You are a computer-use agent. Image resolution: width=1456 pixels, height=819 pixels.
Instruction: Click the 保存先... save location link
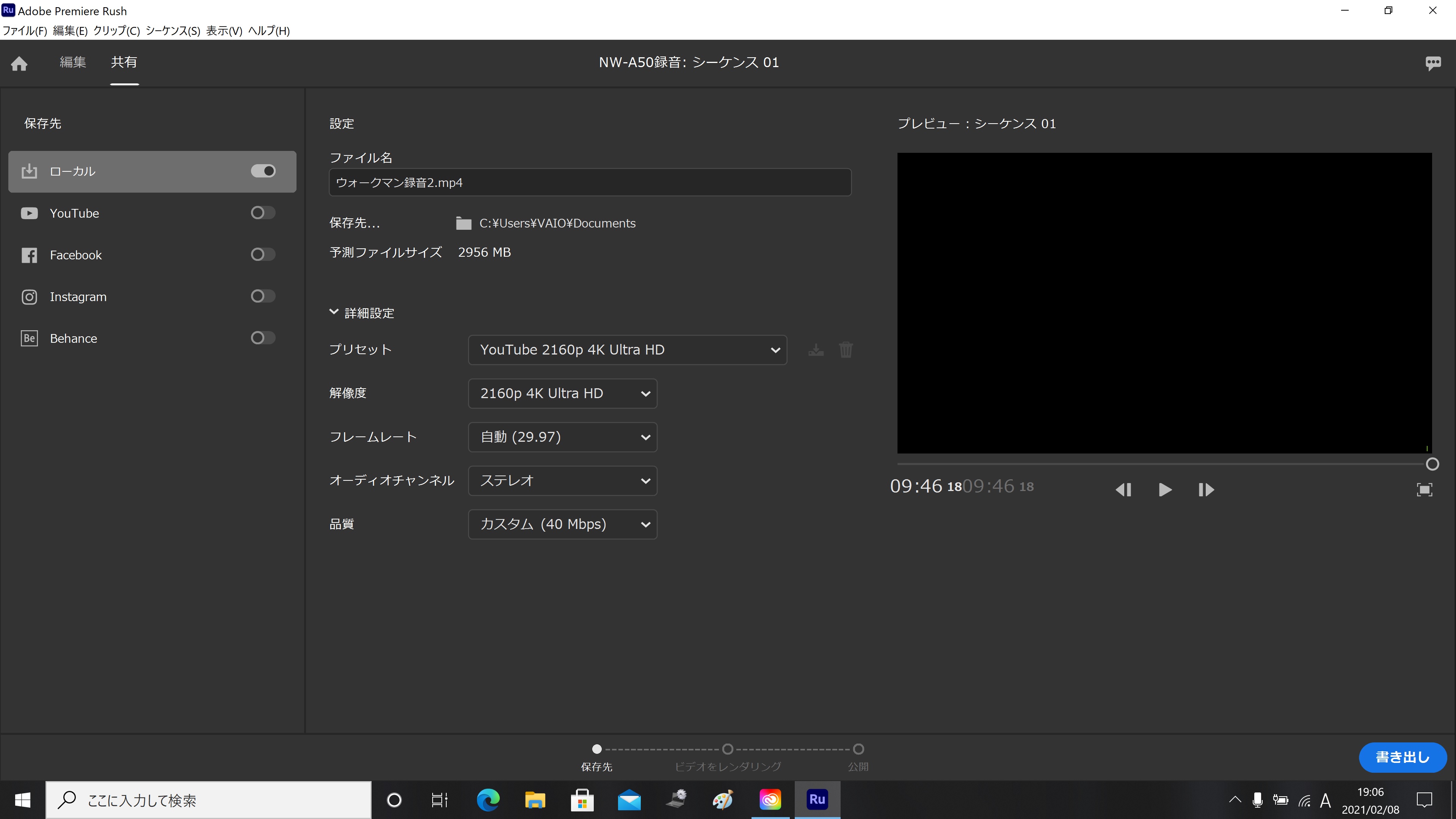tap(355, 223)
